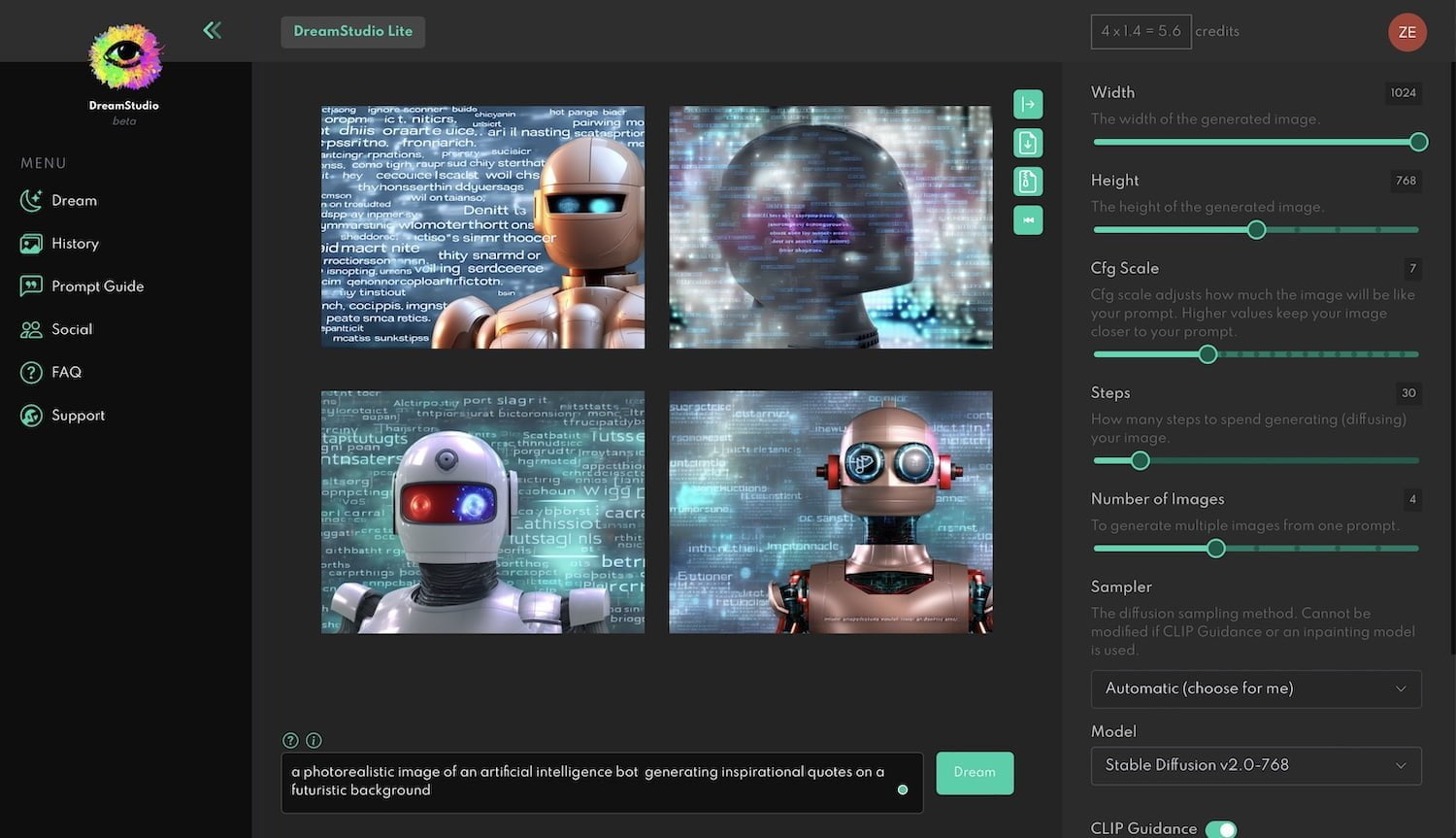Click the Number of Images slider handle
This screenshot has height=838, width=1456.
pos(1215,549)
